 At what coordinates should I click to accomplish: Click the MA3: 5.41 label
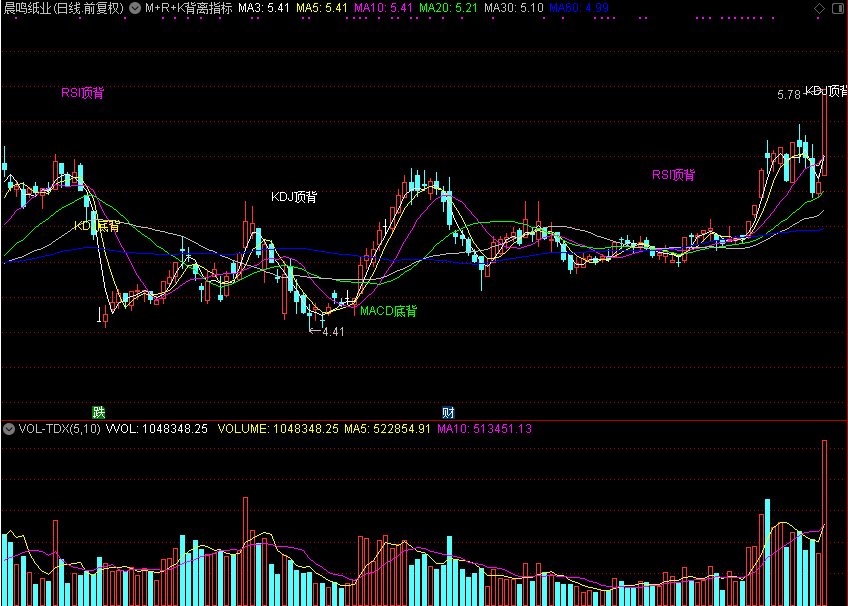pyautogui.click(x=264, y=8)
